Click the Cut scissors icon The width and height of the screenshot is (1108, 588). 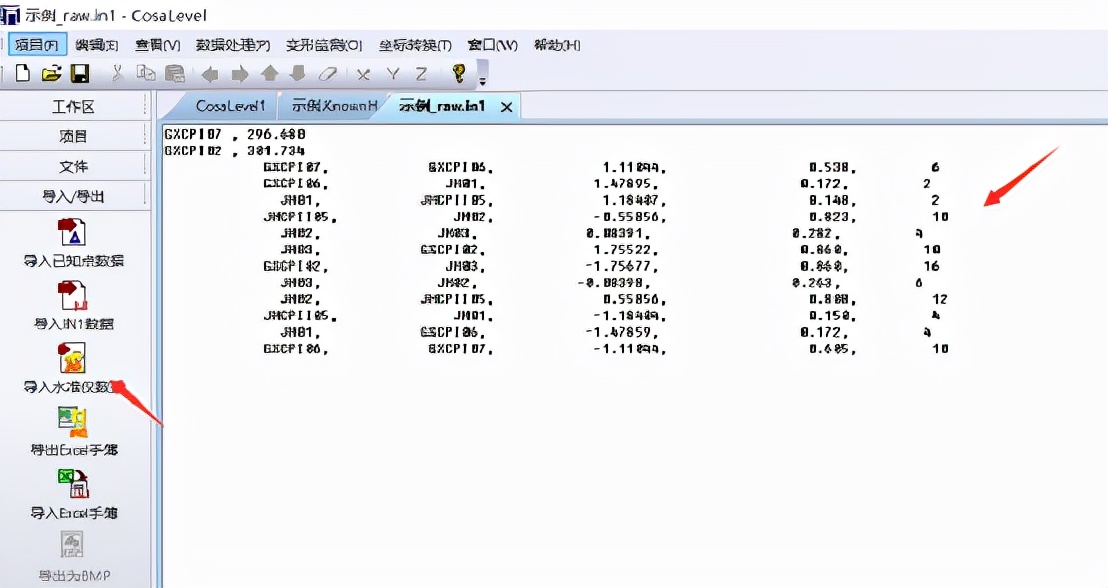[117, 74]
